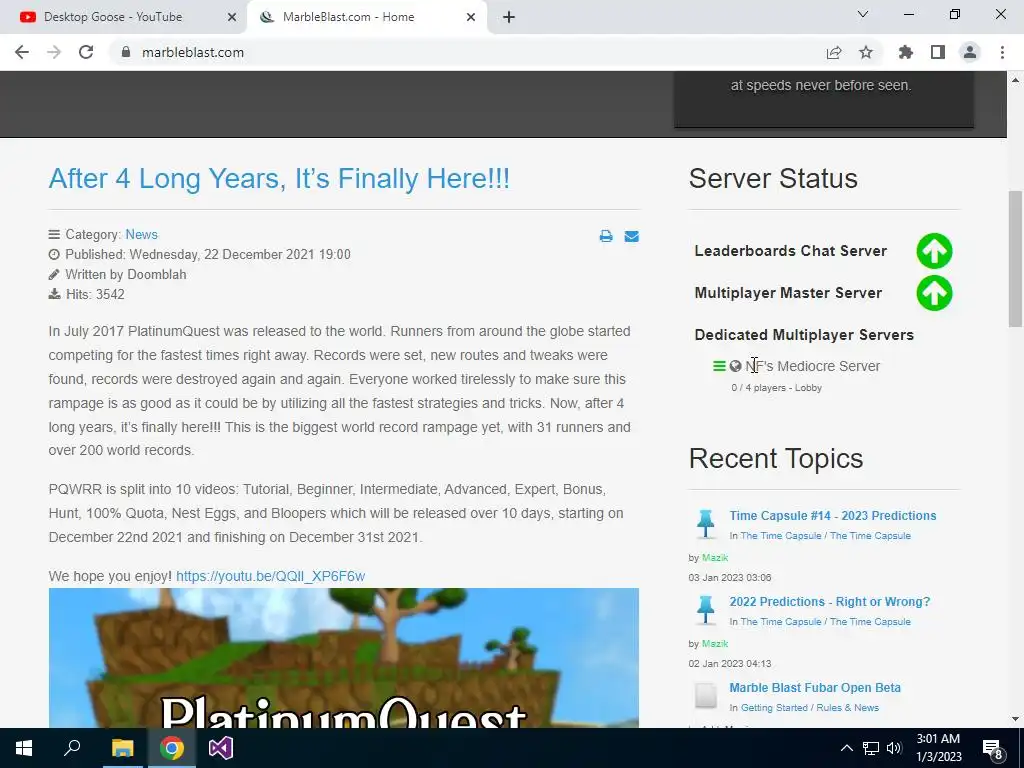Close the MarbleBlast.com tab
Viewport: 1024px width, 768px height.
point(471,18)
